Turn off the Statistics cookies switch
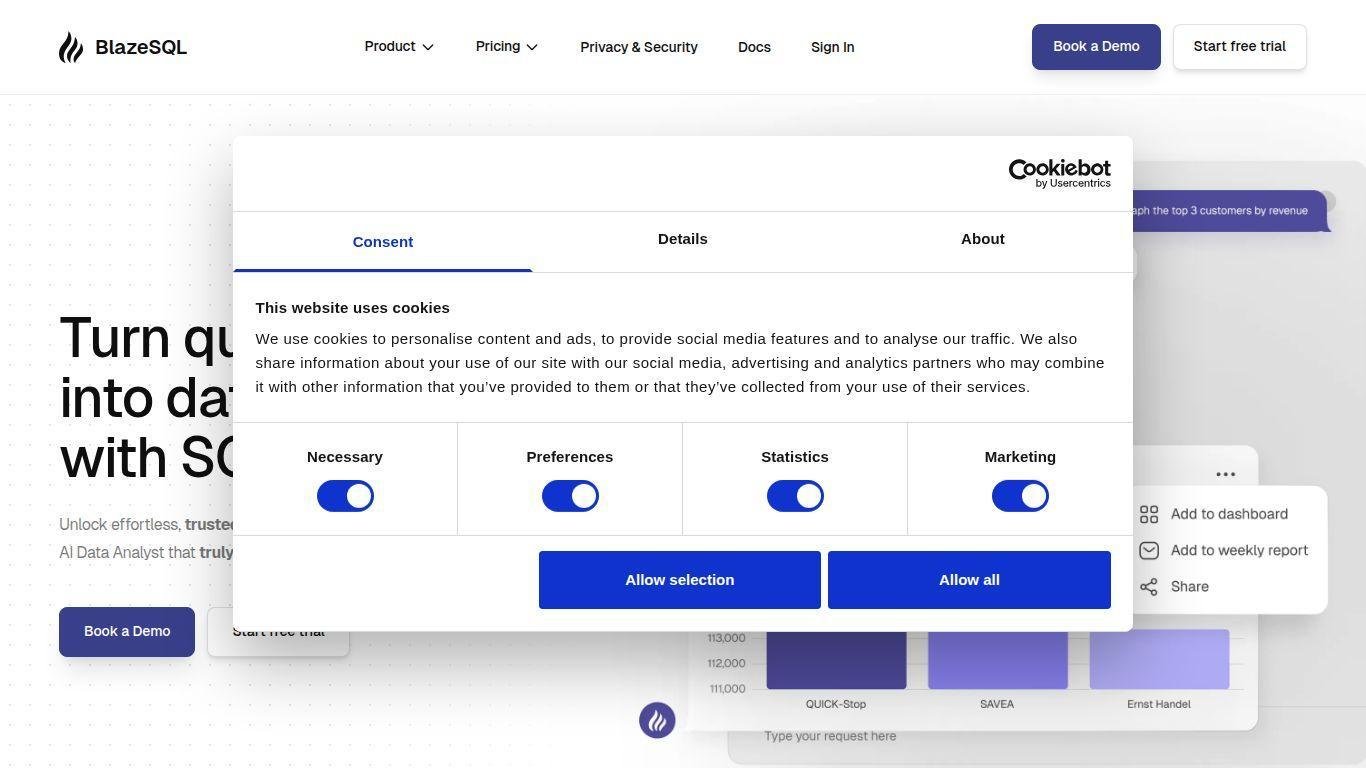This screenshot has width=1366, height=768. (795, 496)
